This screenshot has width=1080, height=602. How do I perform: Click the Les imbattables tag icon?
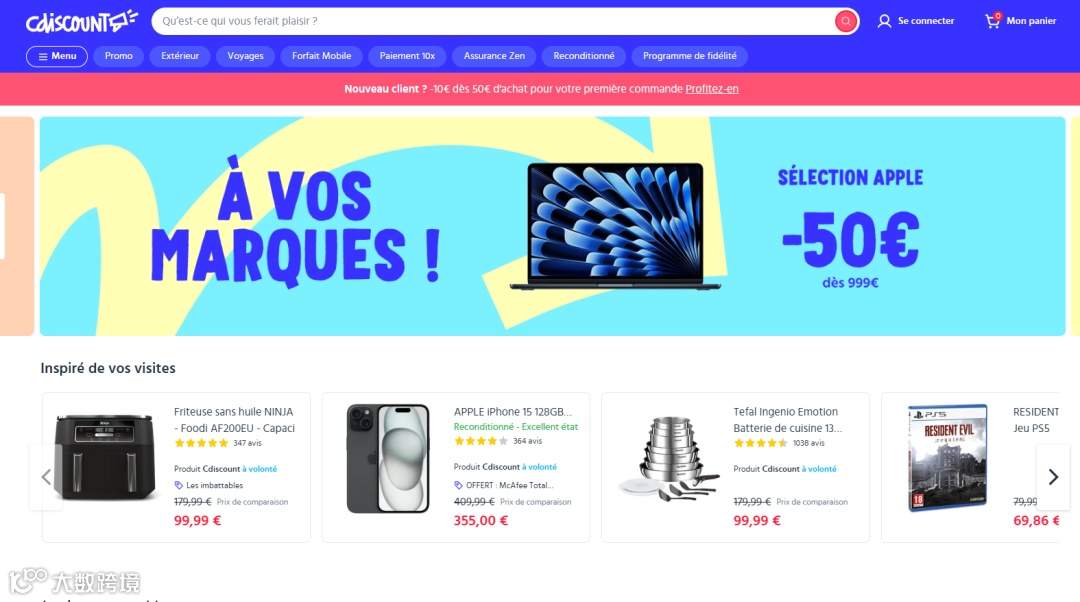pyautogui.click(x=178, y=485)
